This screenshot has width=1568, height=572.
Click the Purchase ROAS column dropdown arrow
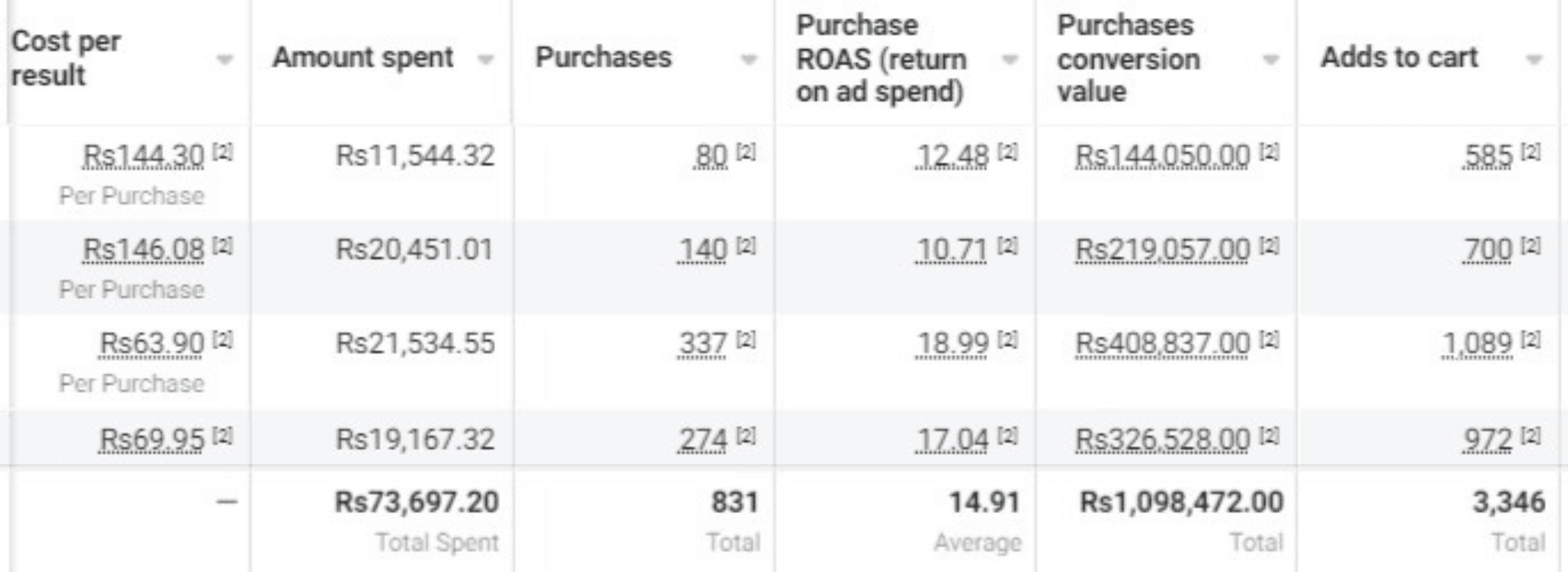point(1010,60)
